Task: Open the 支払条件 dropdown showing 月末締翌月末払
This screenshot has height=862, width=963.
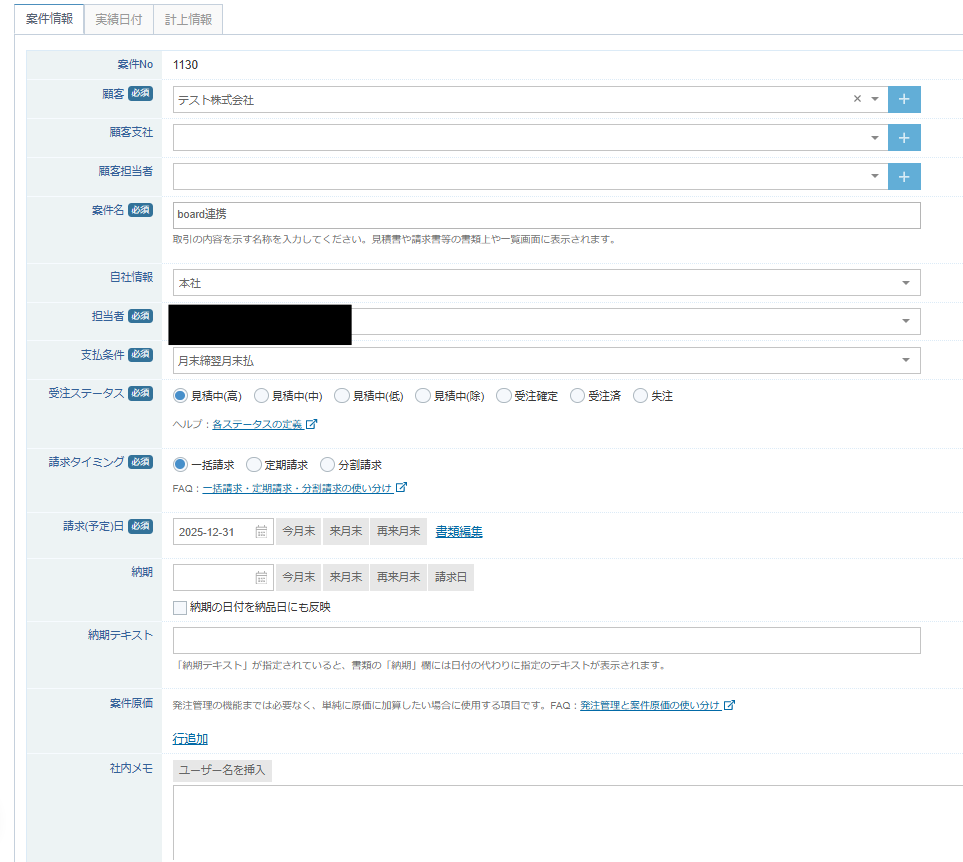Action: pyautogui.click(x=547, y=360)
